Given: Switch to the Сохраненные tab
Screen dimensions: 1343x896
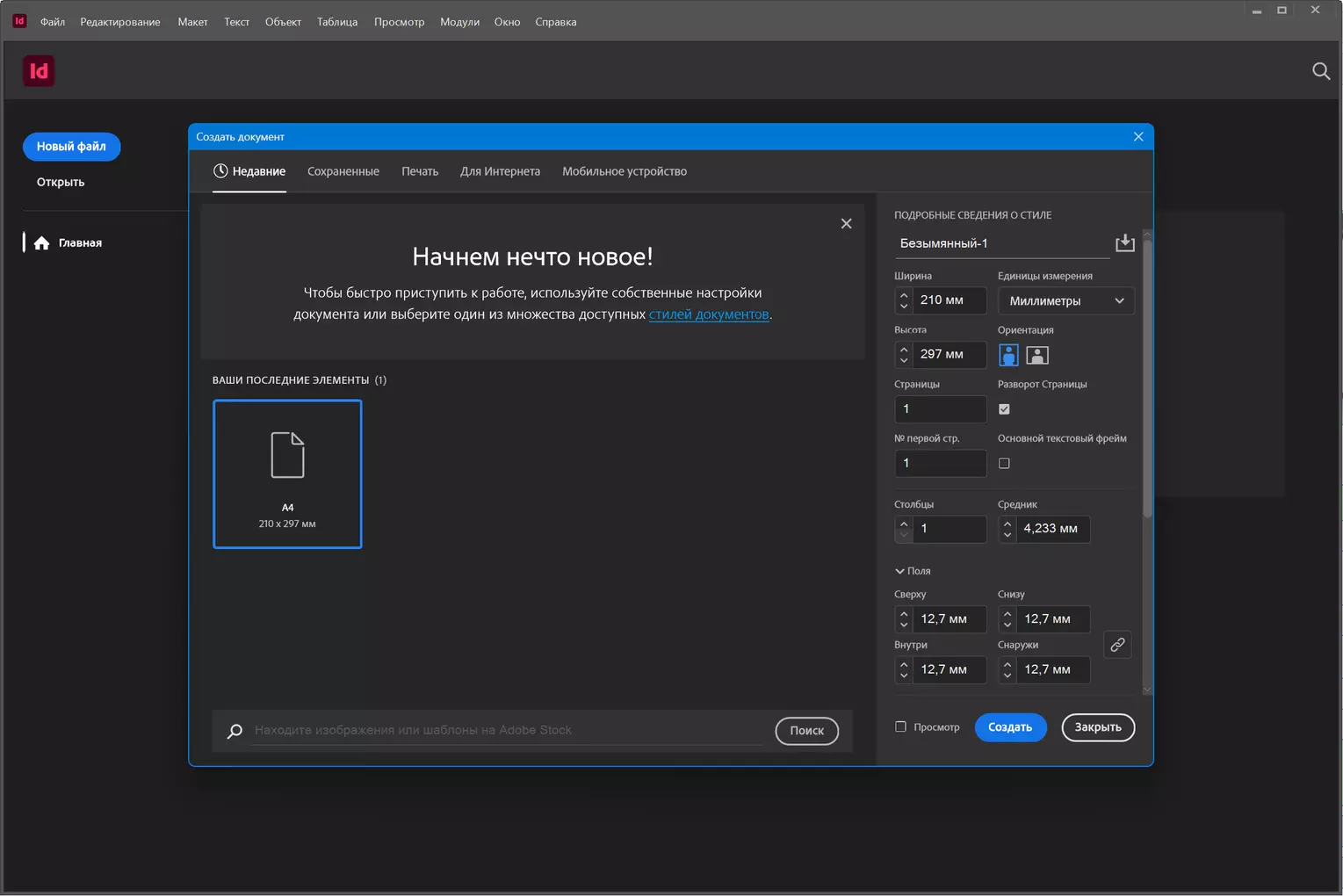Looking at the screenshot, I should point(343,171).
